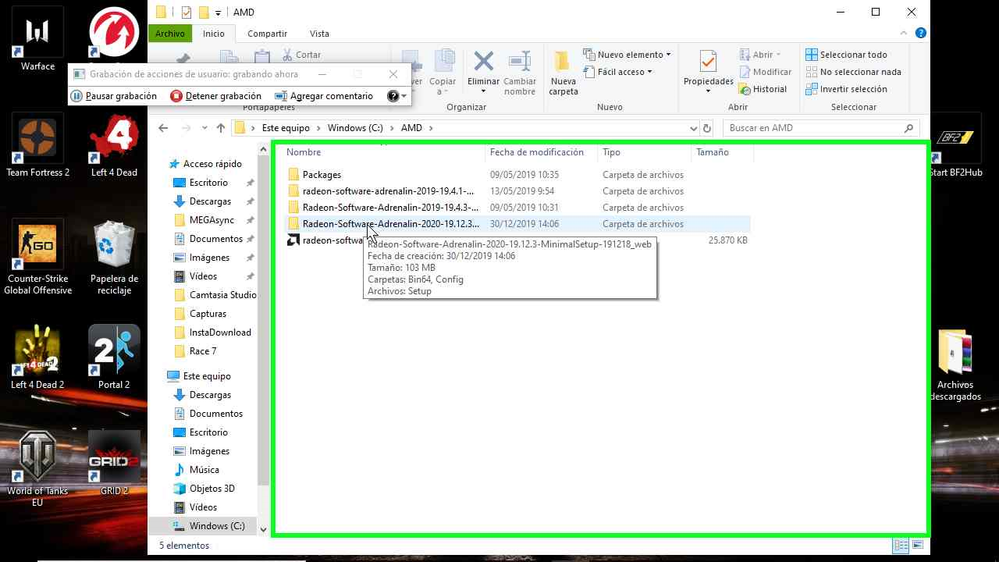Open the Warface desktop shortcut

pyautogui.click(x=38, y=40)
